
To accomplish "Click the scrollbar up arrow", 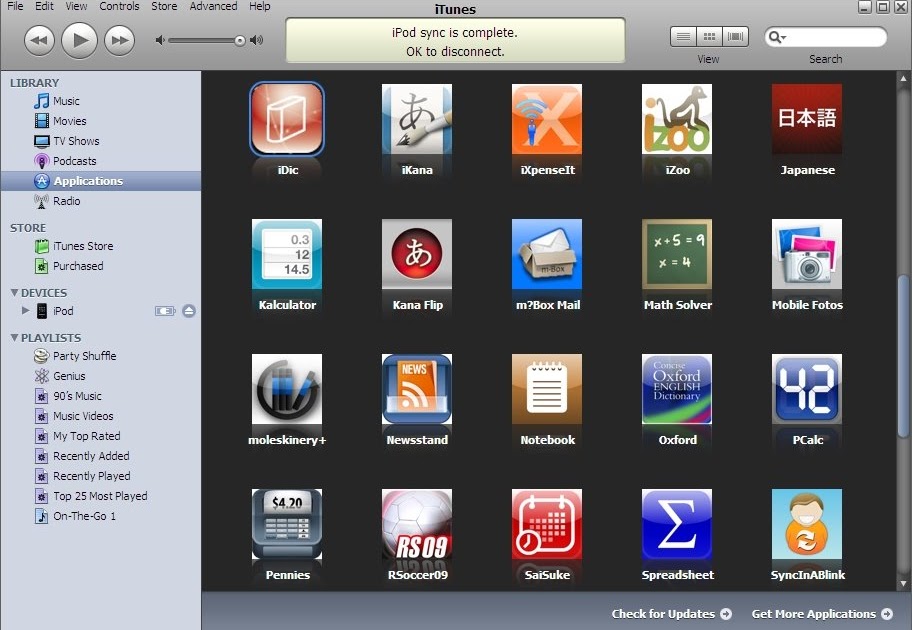I will coord(903,78).
